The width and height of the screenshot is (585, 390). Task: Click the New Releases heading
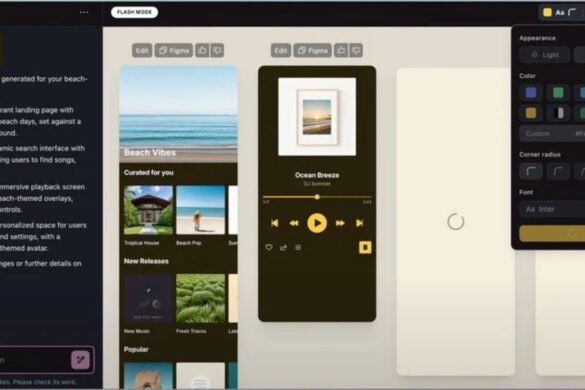coord(146,261)
